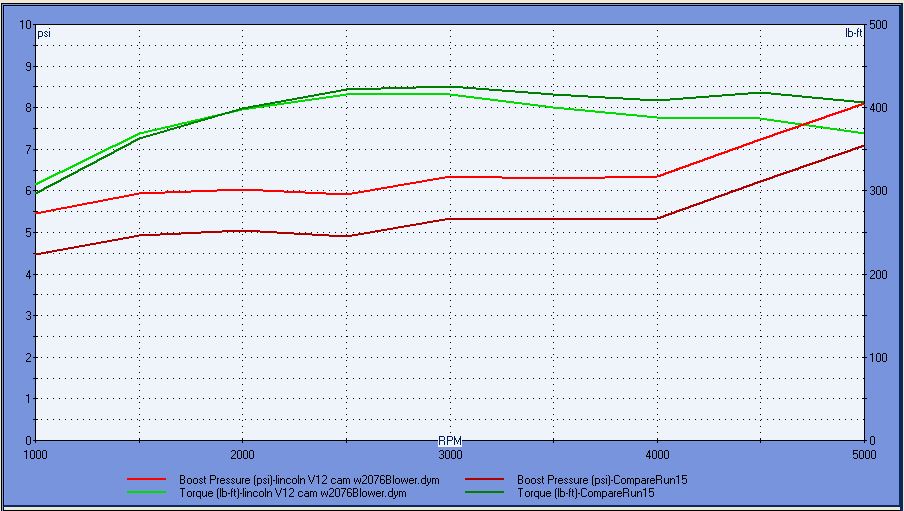
Task: Select legend text Boost Pressure lincoln V12 cam w2076Blower.dym
Action: 308,480
